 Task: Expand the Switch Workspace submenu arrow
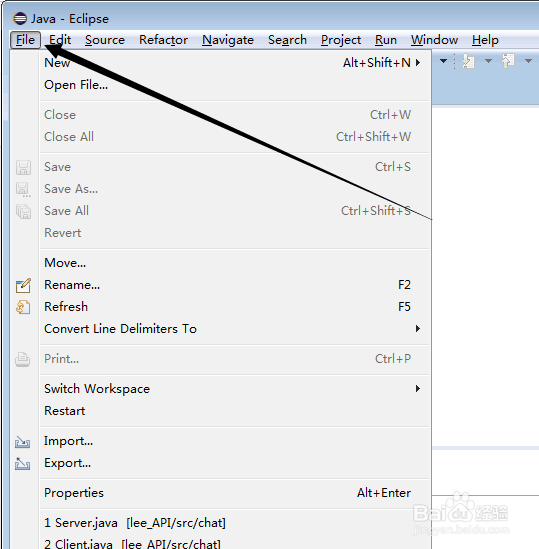tap(418, 389)
